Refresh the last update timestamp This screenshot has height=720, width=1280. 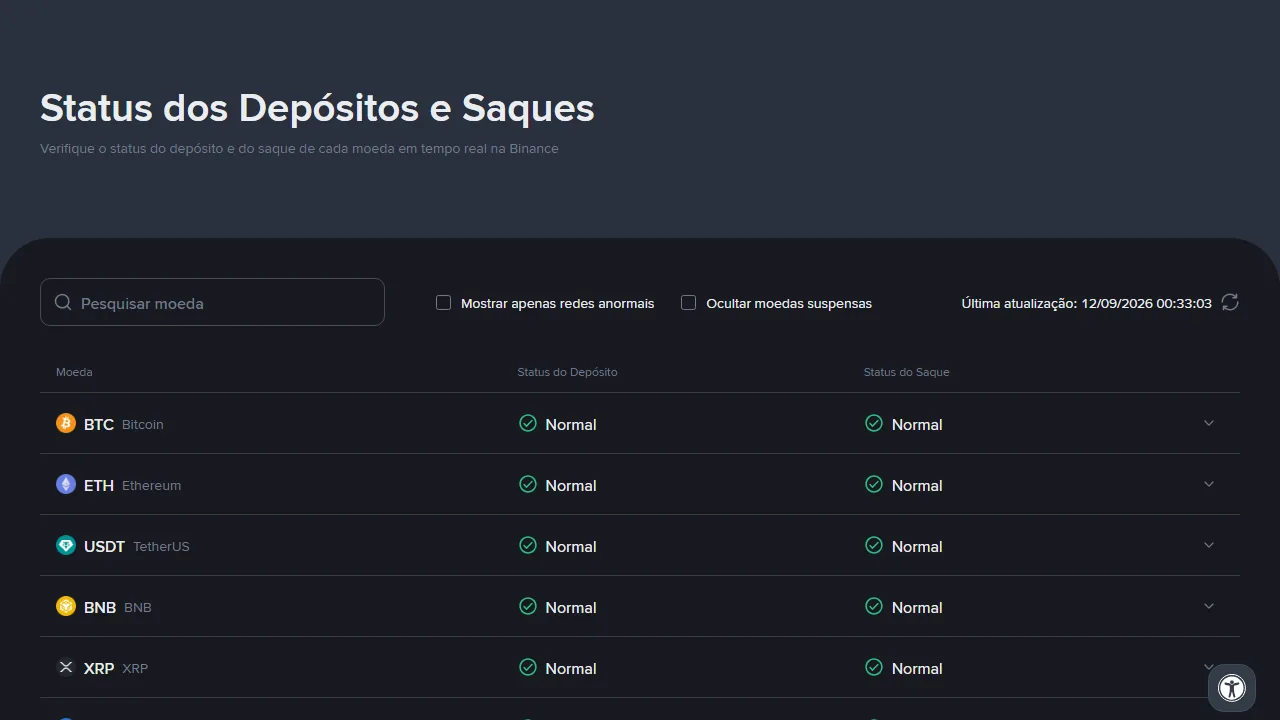pos(1230,302)
